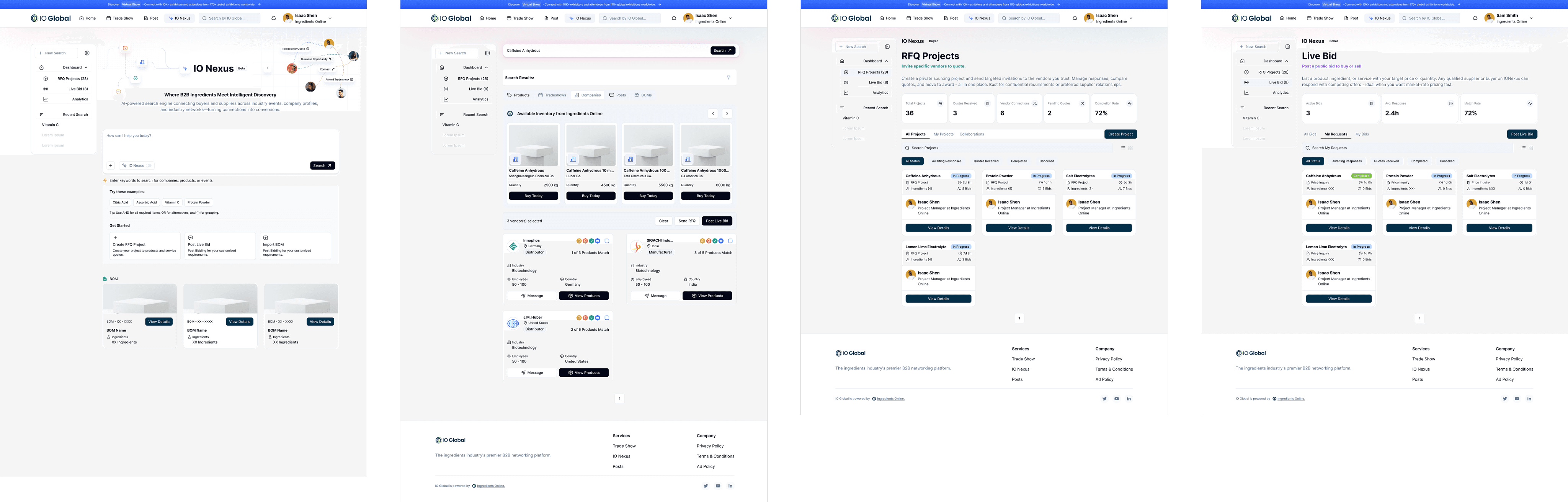Click the Twitter icon in Live Bid page footer
The image size is (1568, 502).
coord(1505,399)
